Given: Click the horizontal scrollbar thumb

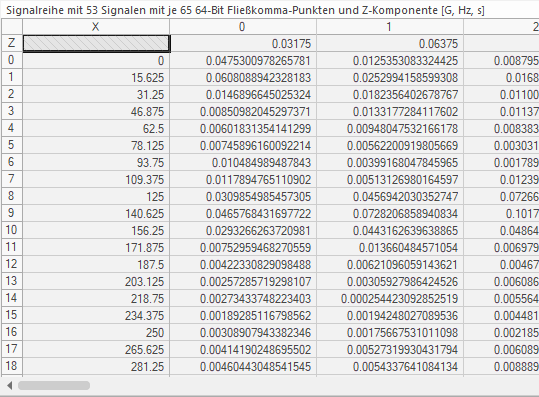Looking at the screenshot, I should pos(54,386).
